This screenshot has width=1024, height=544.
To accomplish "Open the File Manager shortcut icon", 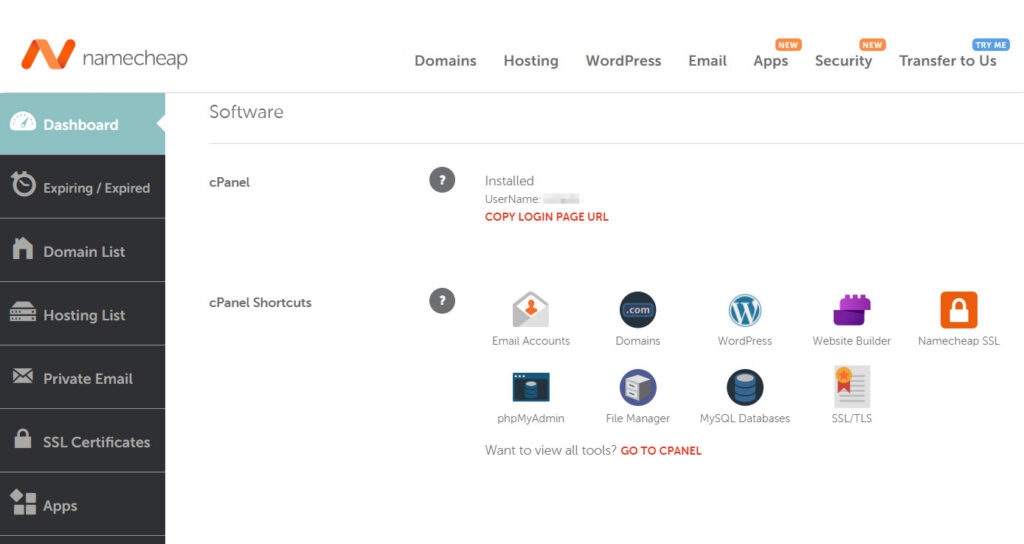I will pos(637,387).
